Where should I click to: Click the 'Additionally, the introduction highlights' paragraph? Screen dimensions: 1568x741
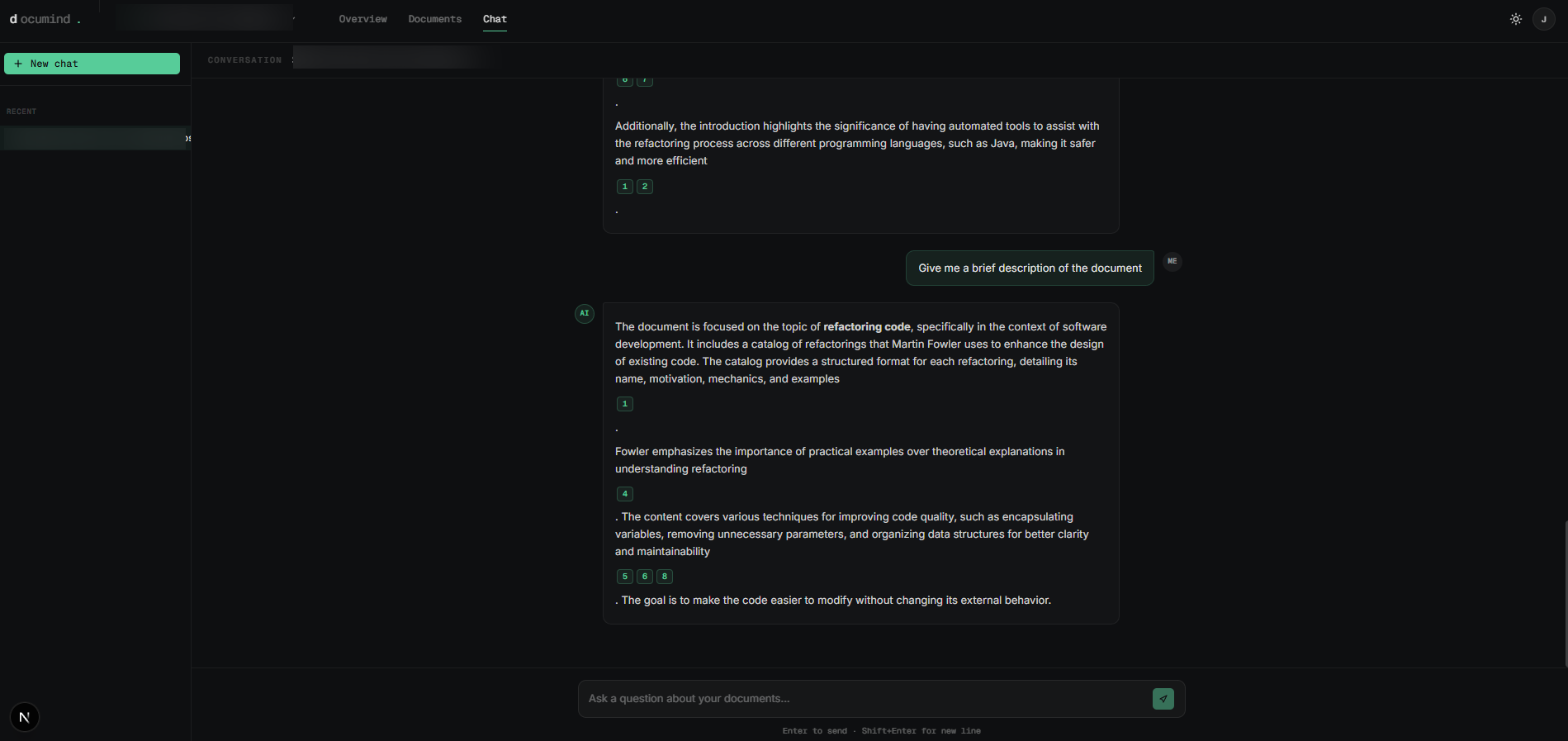857,144
